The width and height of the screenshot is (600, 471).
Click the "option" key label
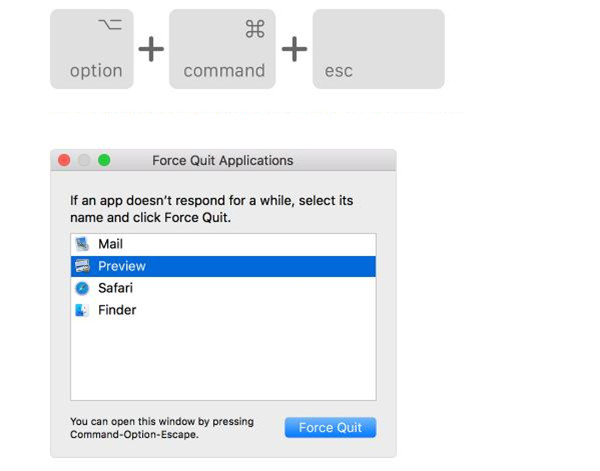[x=96, y=71]
